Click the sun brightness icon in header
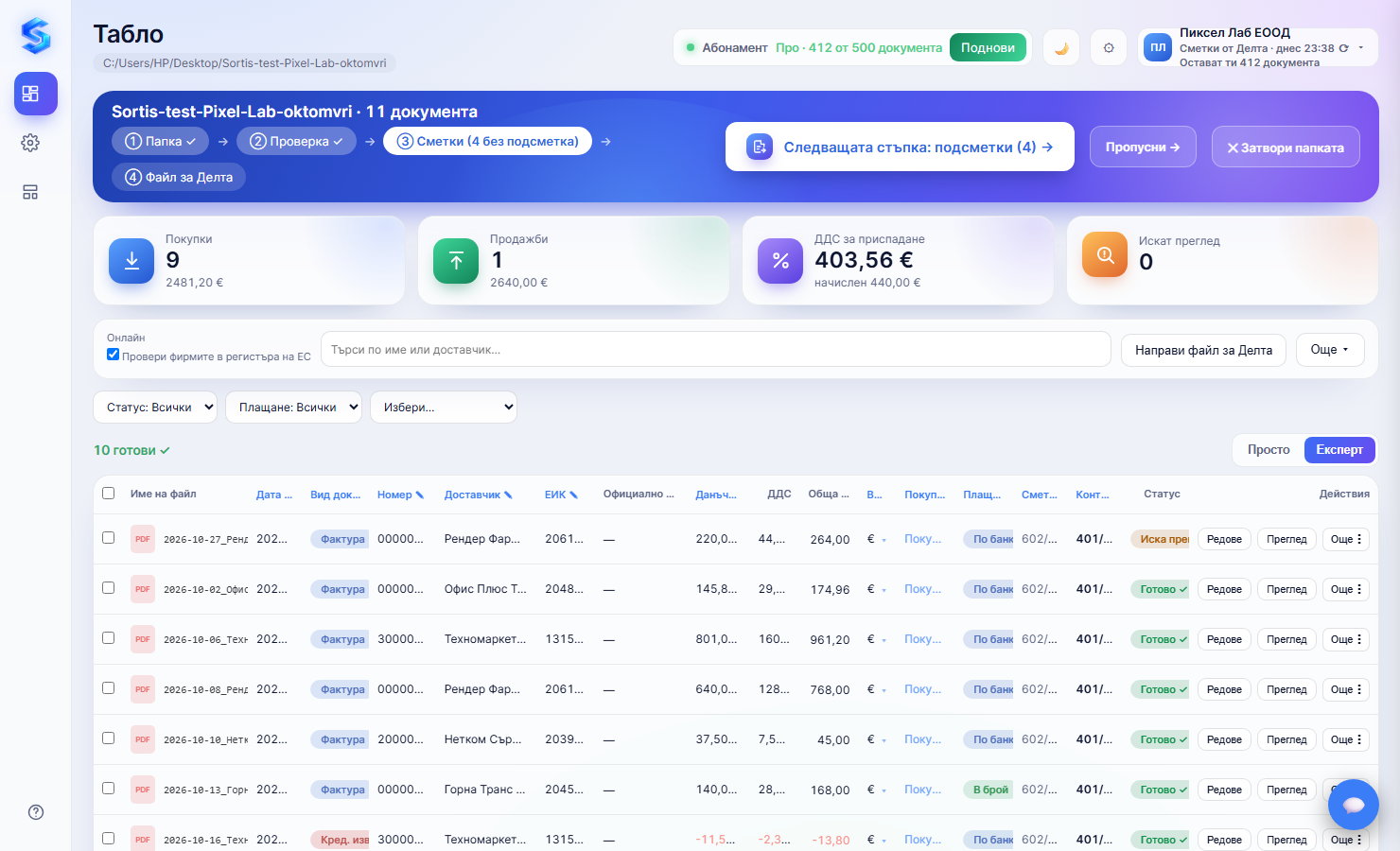This screenshot has height=851, width=1400. [1109, 47]
